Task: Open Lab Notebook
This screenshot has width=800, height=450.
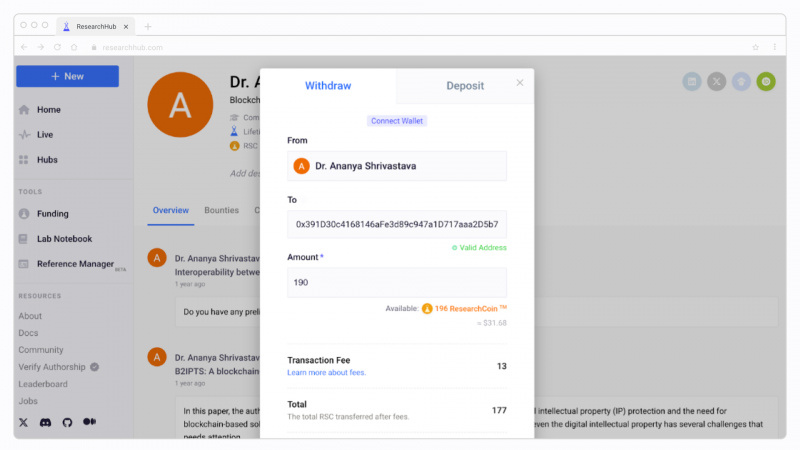Action: coord(64,239)
